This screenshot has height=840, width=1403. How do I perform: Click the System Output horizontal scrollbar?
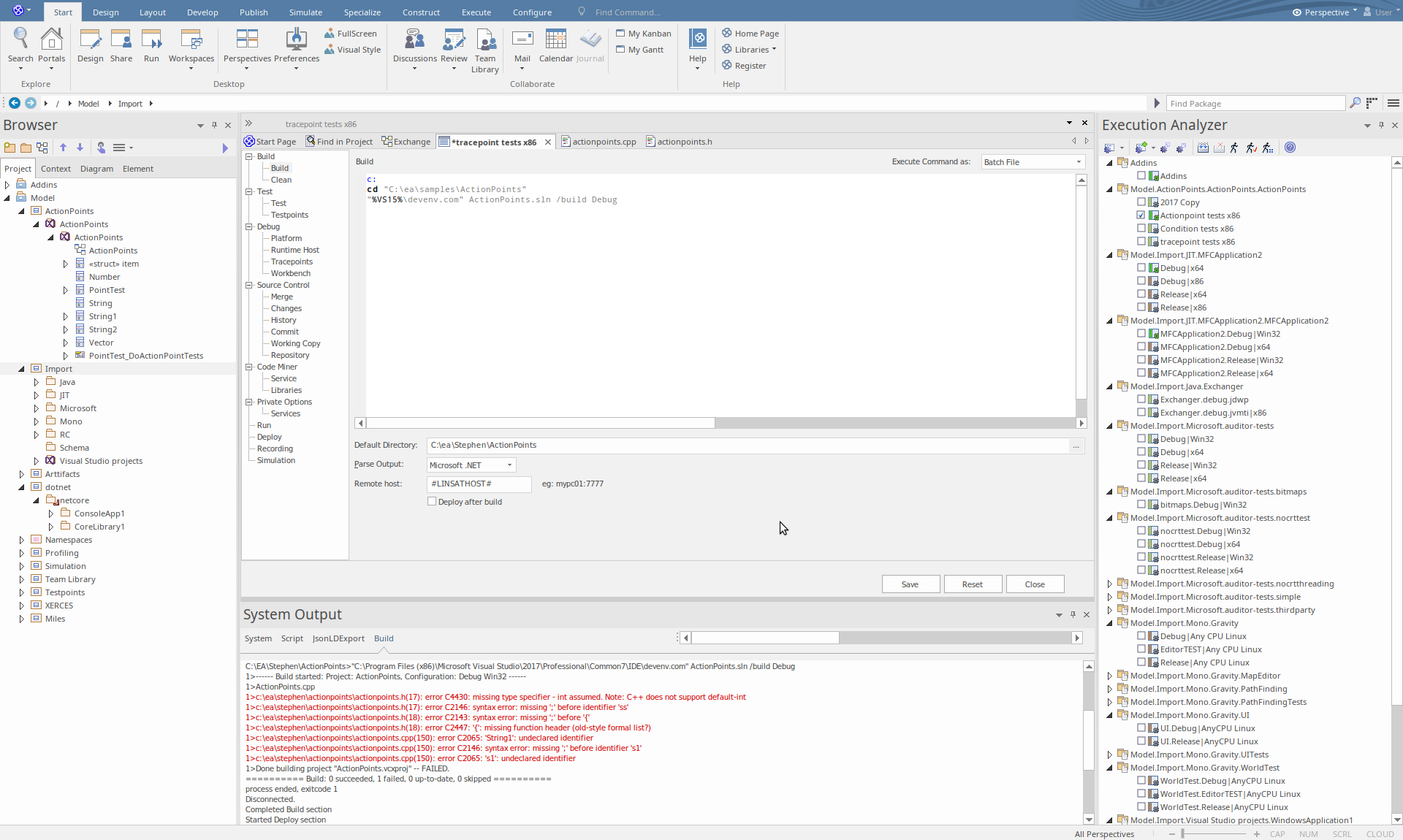[x=764, y=638]
